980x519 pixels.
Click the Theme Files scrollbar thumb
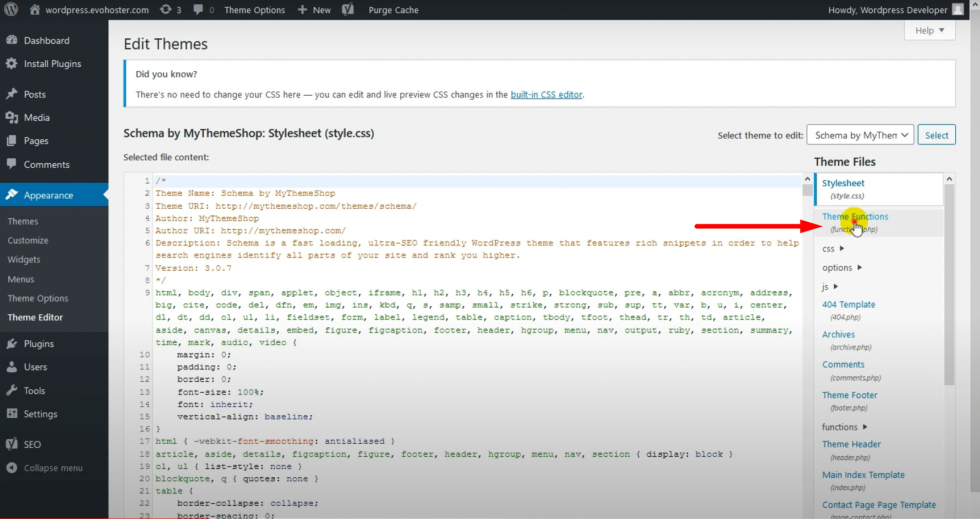(x=949, y=285)
